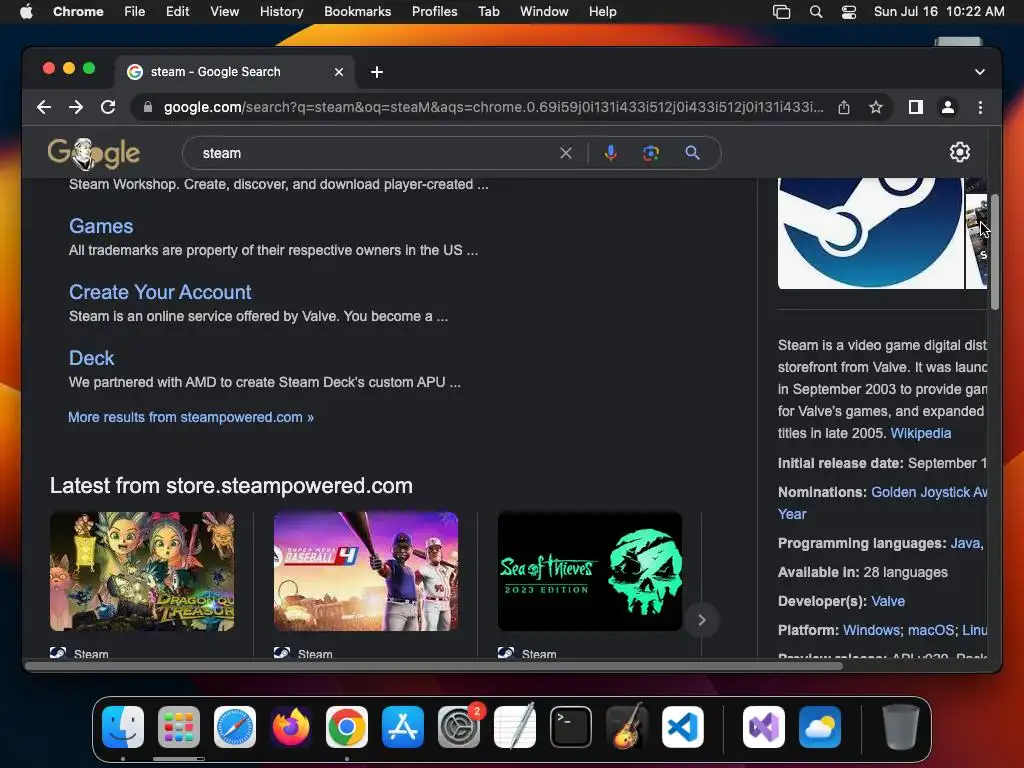Start voice search with the microphone icon

click(611, 153)
